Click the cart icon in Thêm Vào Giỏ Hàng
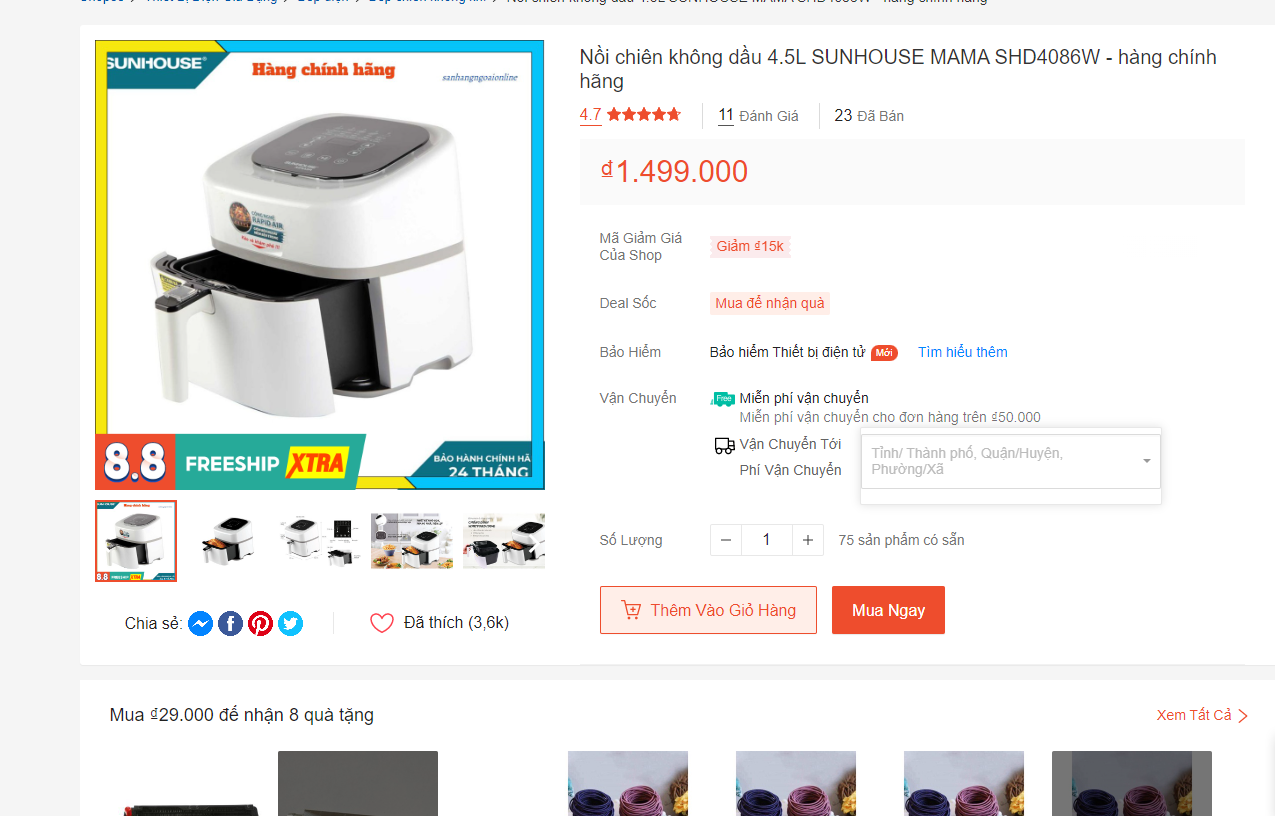 (x=631, y=610)
